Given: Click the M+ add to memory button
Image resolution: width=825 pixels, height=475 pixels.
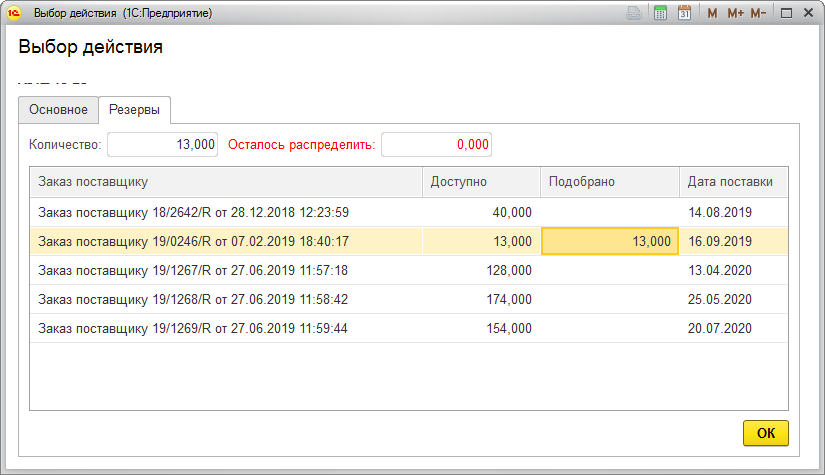Looking at the screenshot, I should (736, 14).
